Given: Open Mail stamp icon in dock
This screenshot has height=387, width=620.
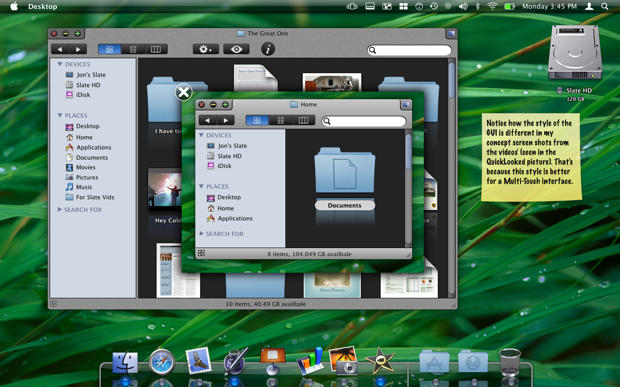Looking at the screenshot, I should pyautogui.click(x=198, y=361).
